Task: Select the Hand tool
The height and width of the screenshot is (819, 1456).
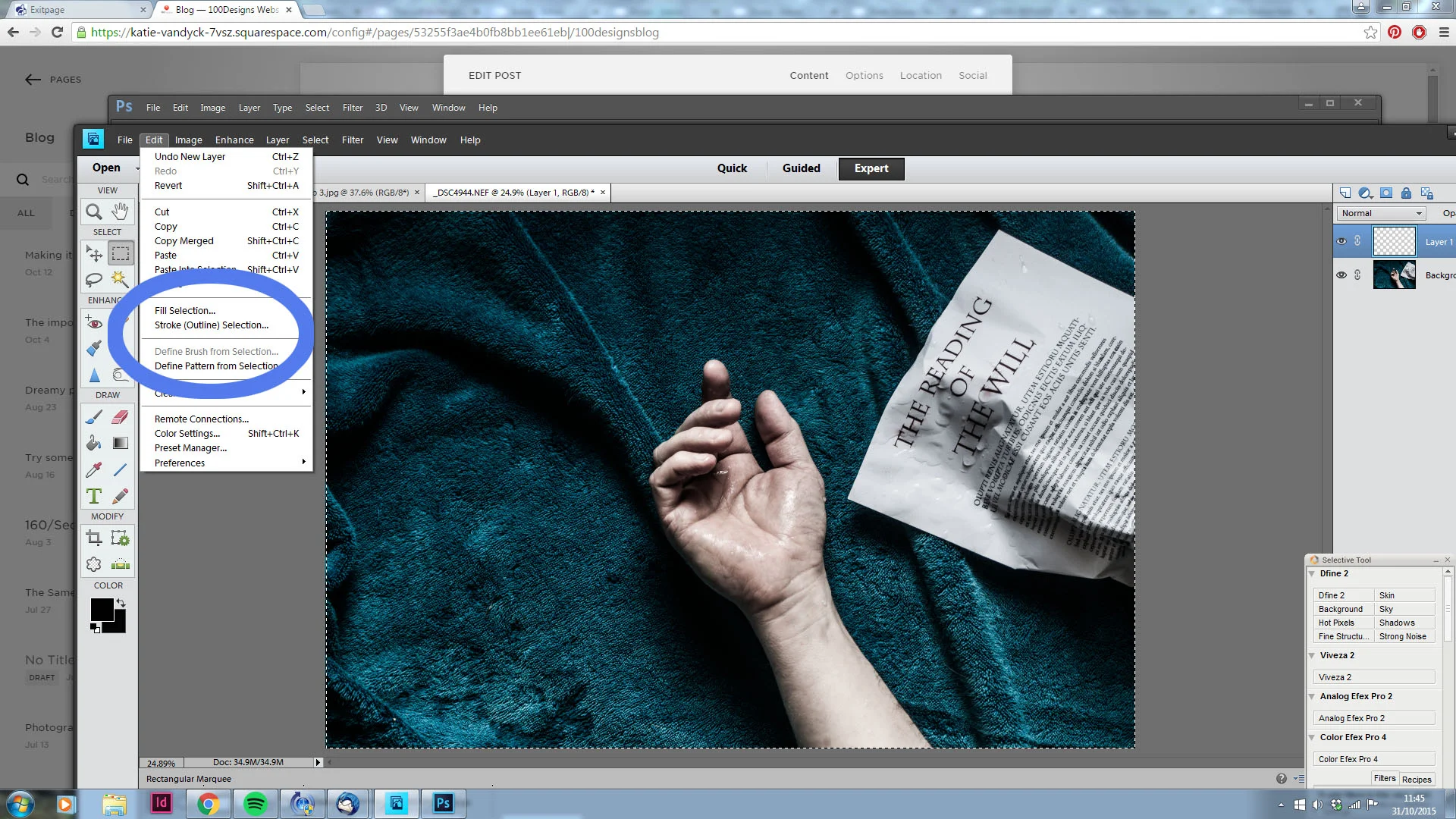Action: click(120, 212)
